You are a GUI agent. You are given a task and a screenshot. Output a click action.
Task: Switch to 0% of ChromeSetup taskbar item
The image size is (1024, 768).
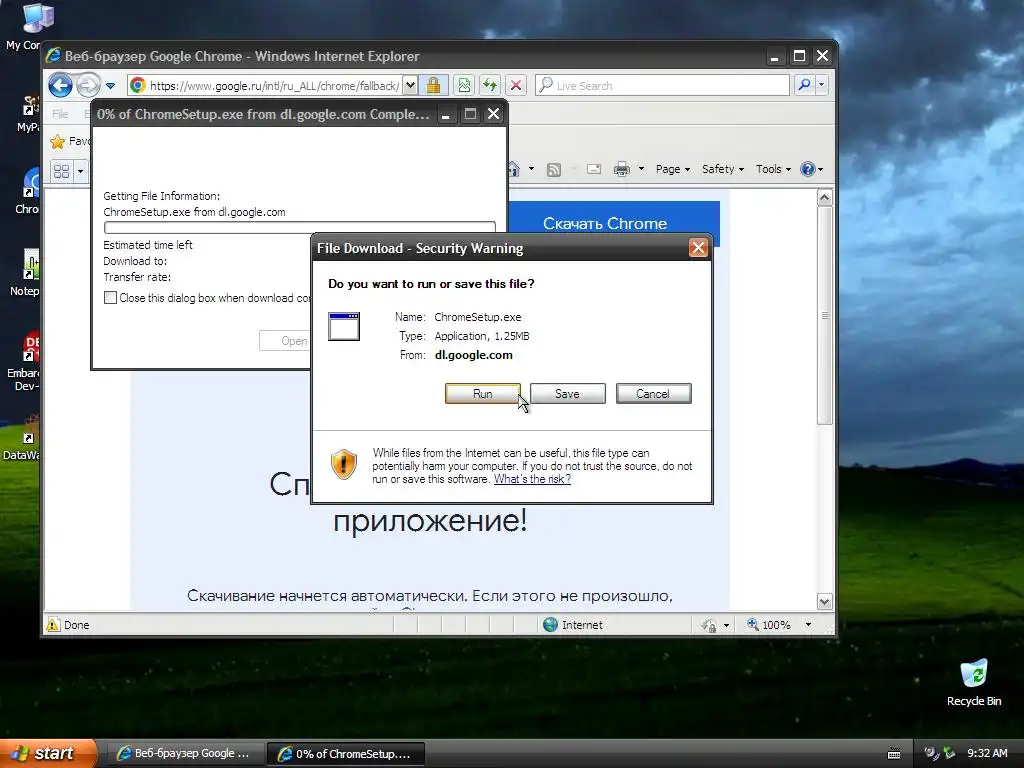346,753
